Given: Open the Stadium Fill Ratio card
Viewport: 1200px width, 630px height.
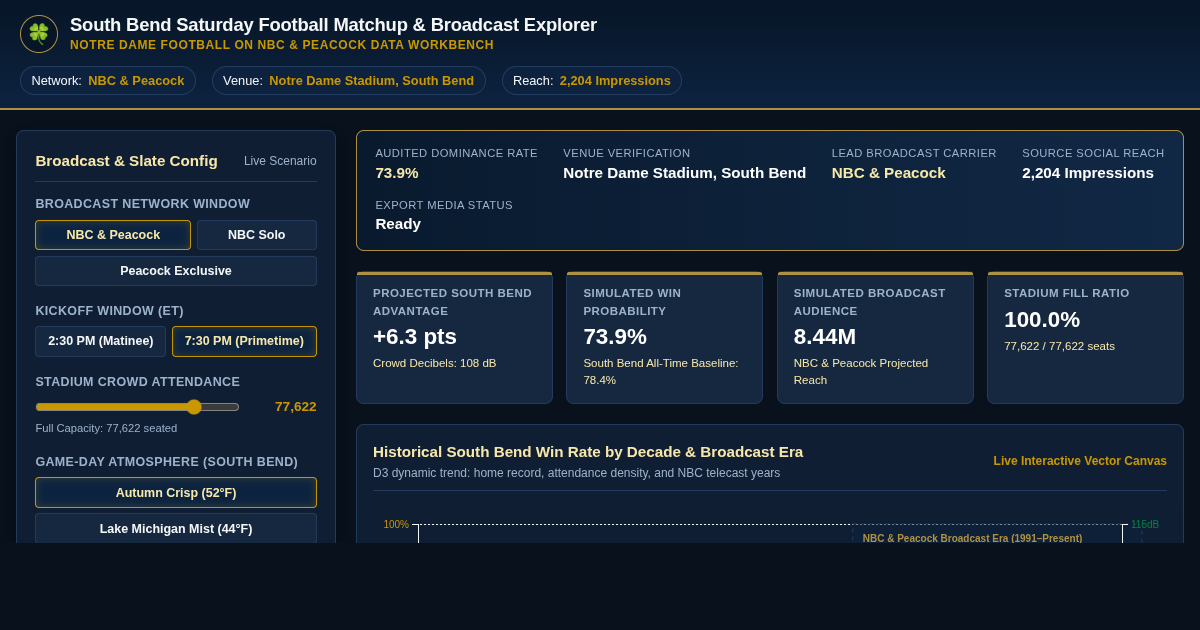Looking at the screenshot, I should click(x=1085, y=338).
